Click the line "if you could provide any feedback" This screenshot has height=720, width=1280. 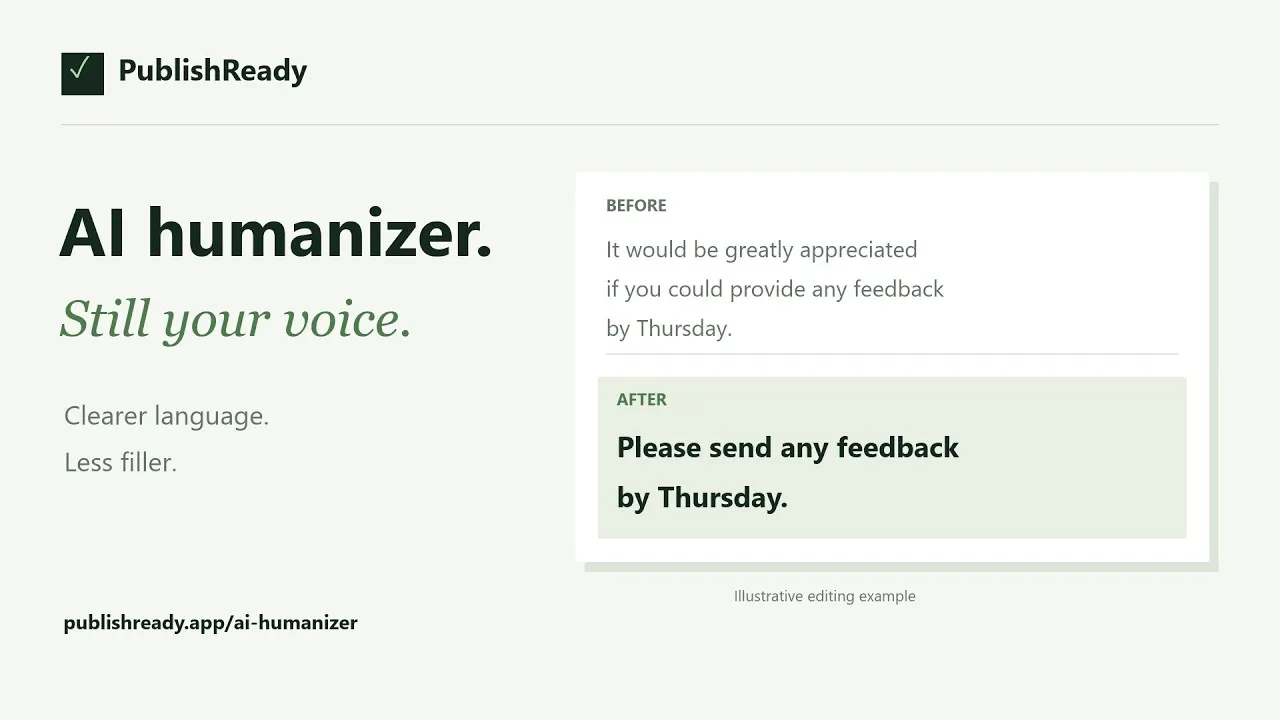tap(775, 290)
